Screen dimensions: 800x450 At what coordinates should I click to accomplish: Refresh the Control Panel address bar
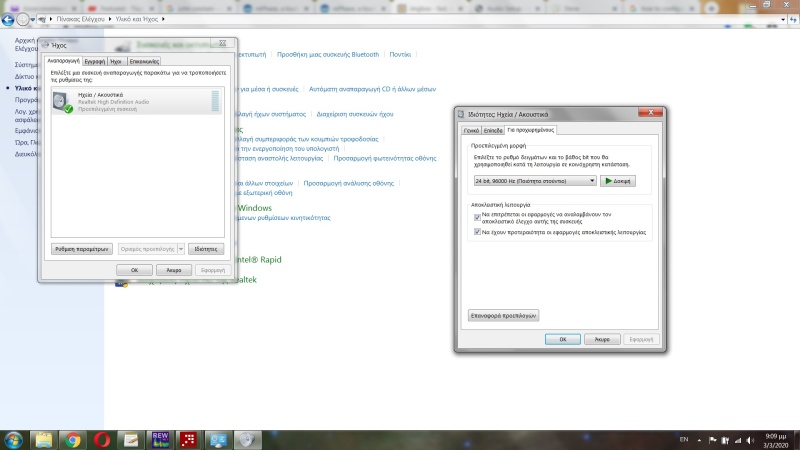pos(793,19)
